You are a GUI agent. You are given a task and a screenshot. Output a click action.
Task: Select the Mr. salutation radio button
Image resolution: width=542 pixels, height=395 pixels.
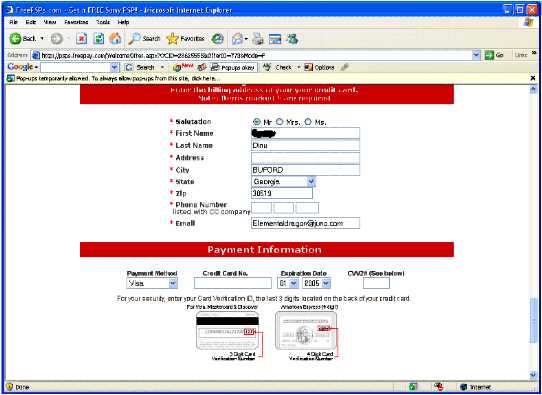256,122
